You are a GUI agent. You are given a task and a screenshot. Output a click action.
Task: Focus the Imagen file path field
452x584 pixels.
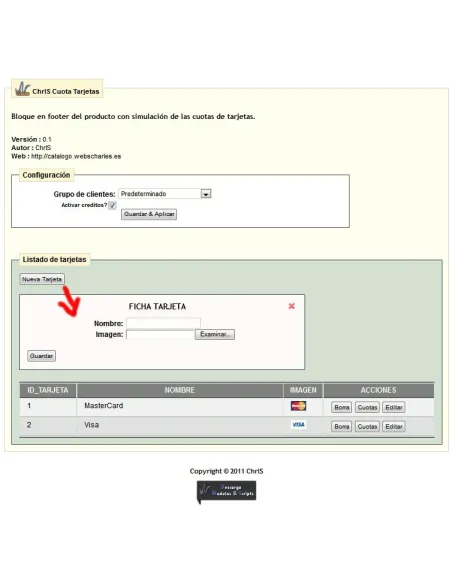point(160,334)
